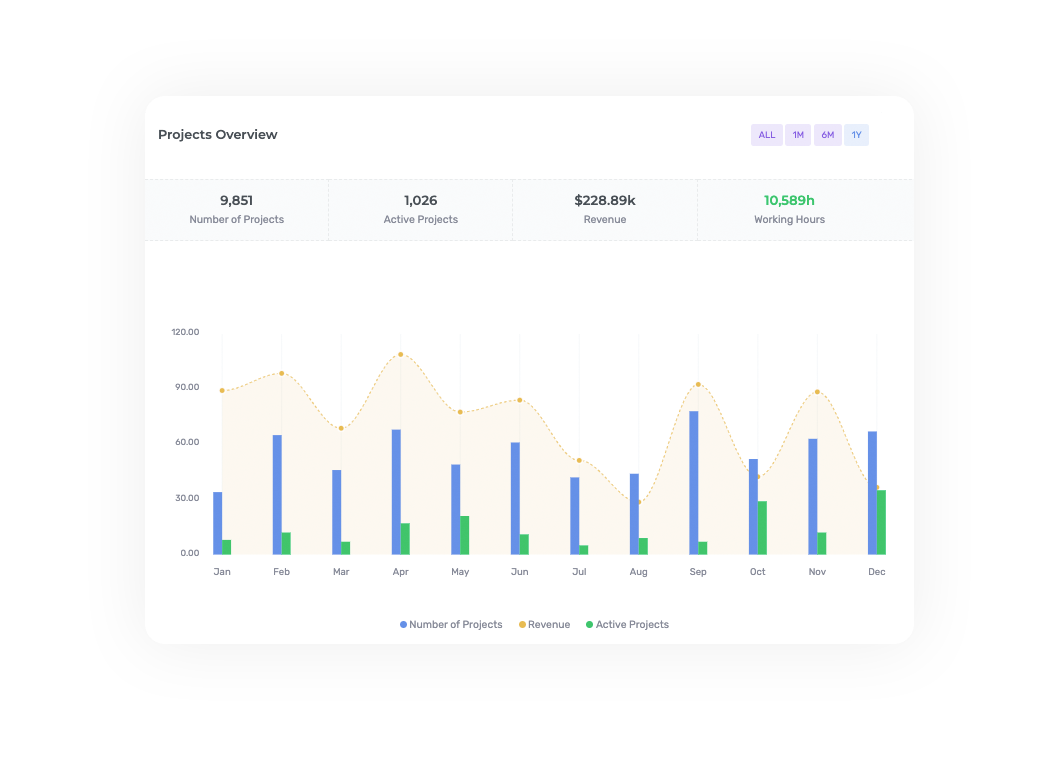Toggle Number of Projects legend series
This screenshot has width=1063, height=759.
(455, 625)
